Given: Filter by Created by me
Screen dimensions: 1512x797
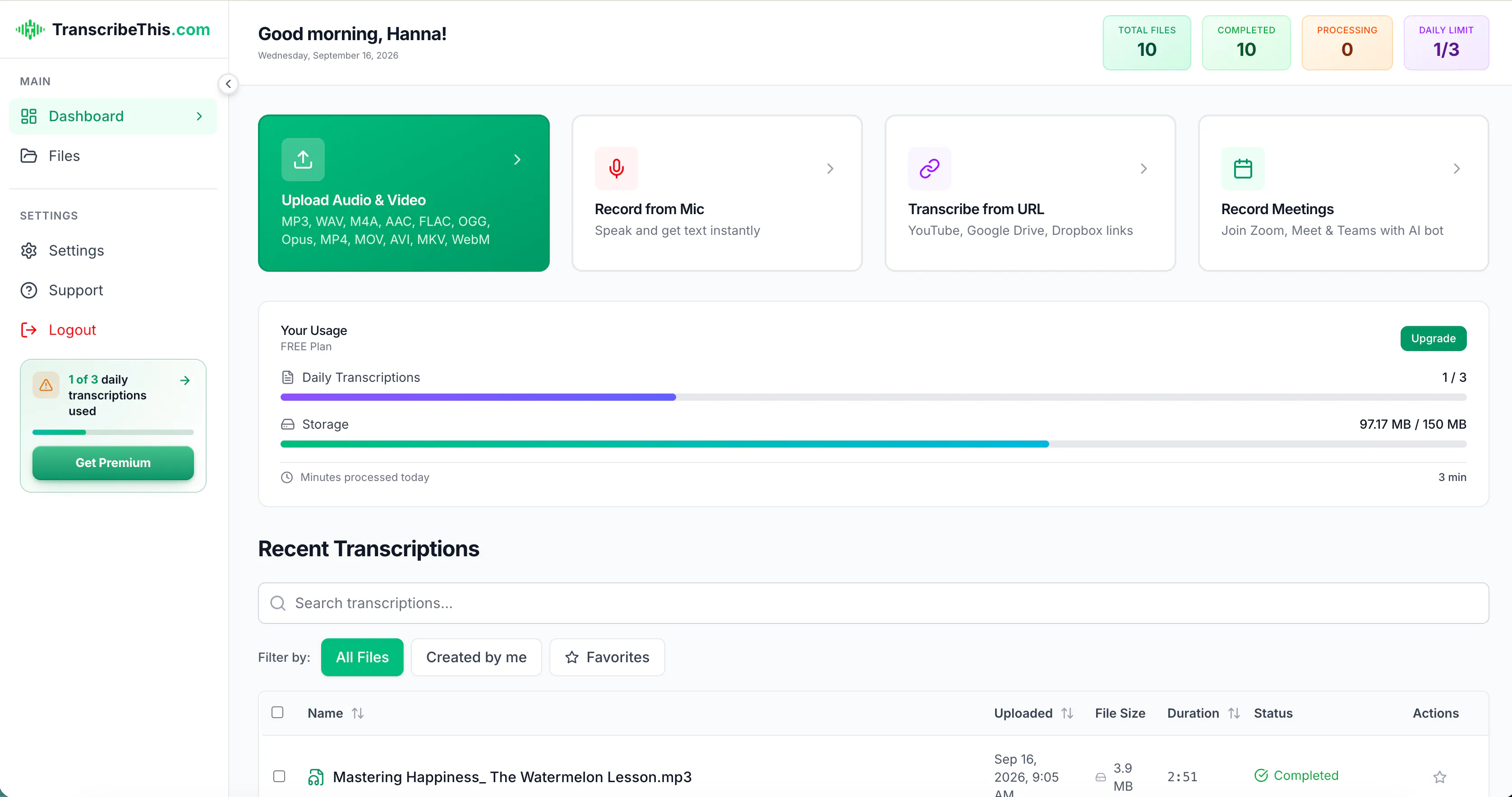Looking at the screenshot, I should coord(476,657).
